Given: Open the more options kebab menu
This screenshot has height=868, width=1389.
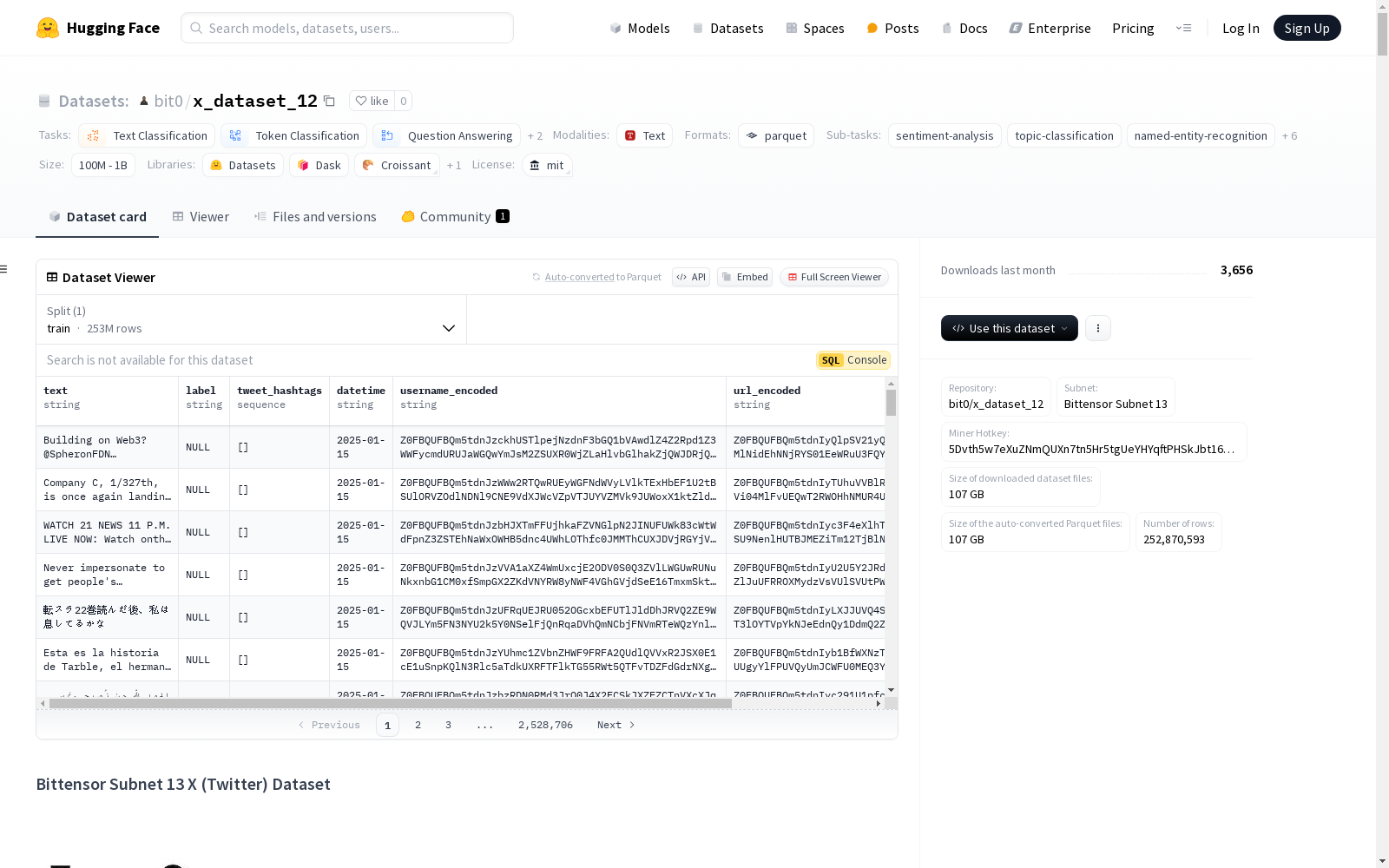Looking at the screenshot, I should click(1098, 328).
